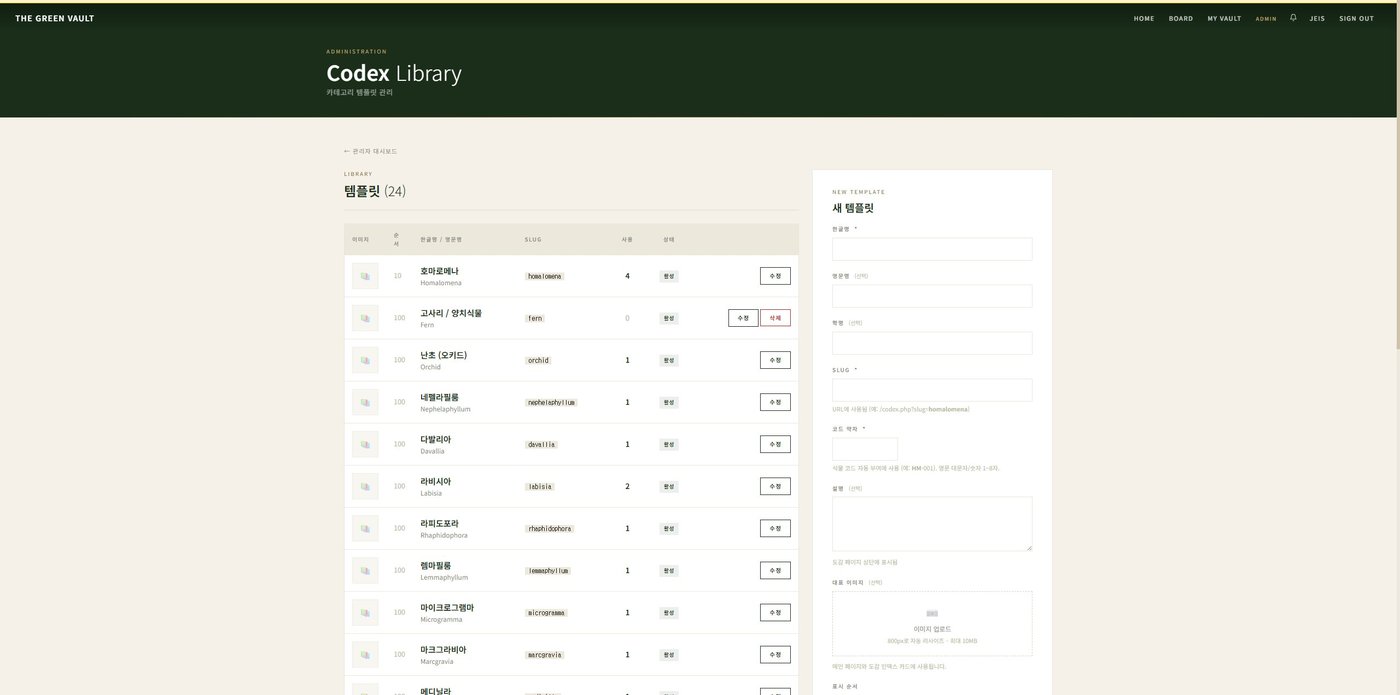1400x695 pixels.
Task: Click the 'labisia' slug tag
Action: pyautogui.click(x=540, y=486)
